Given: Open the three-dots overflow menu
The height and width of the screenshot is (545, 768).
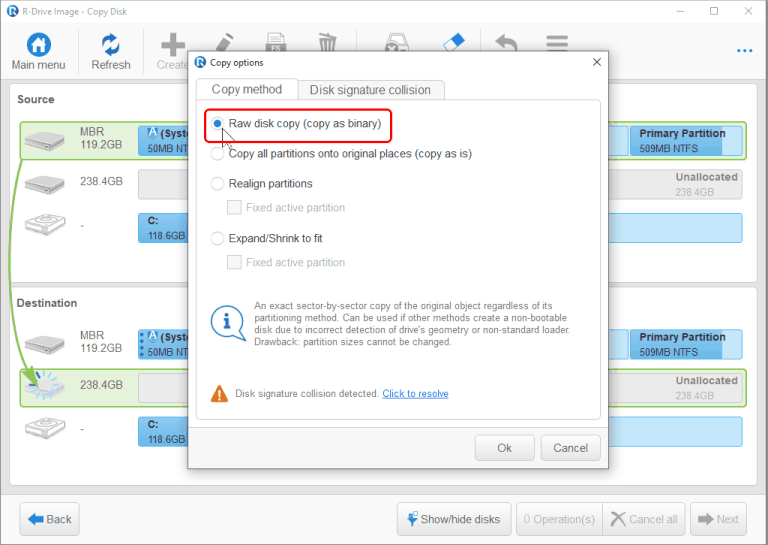Looking at the screenshot, I should pos(744,50).
